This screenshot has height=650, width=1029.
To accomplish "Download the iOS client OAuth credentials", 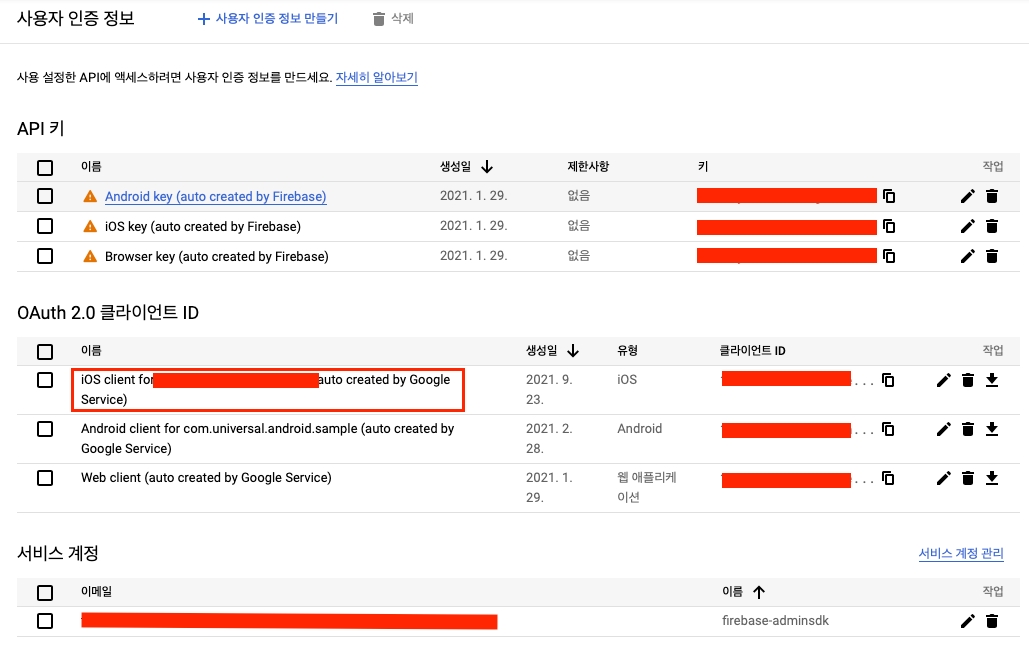I will click(992, 380).
